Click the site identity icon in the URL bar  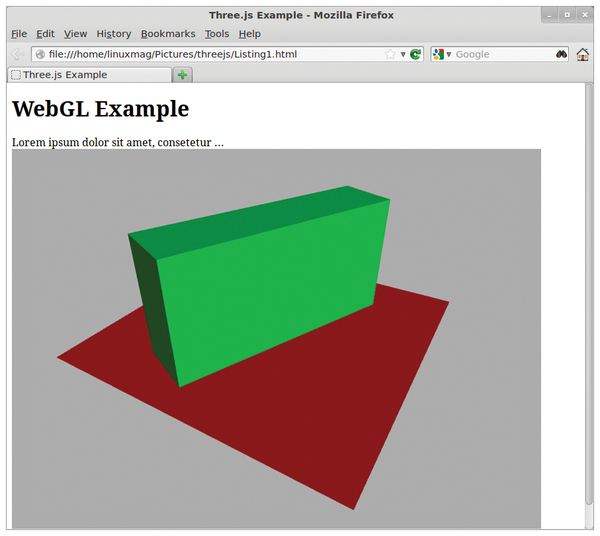click(40, 54)
